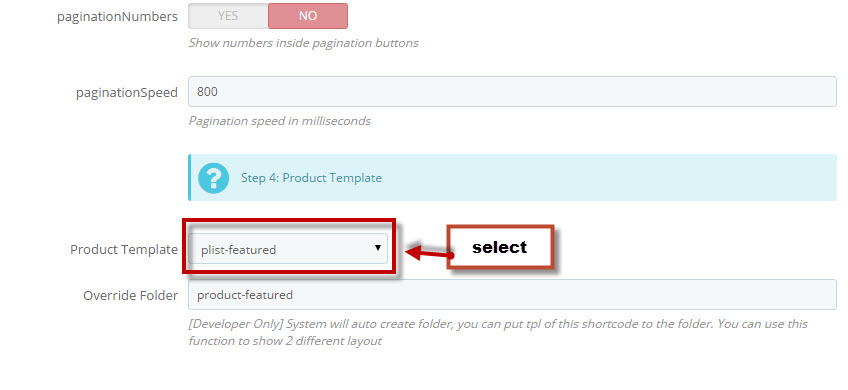The image size is (848, 390).
Task: Click the 'select' annotation callout box
Action: [500, 247]
